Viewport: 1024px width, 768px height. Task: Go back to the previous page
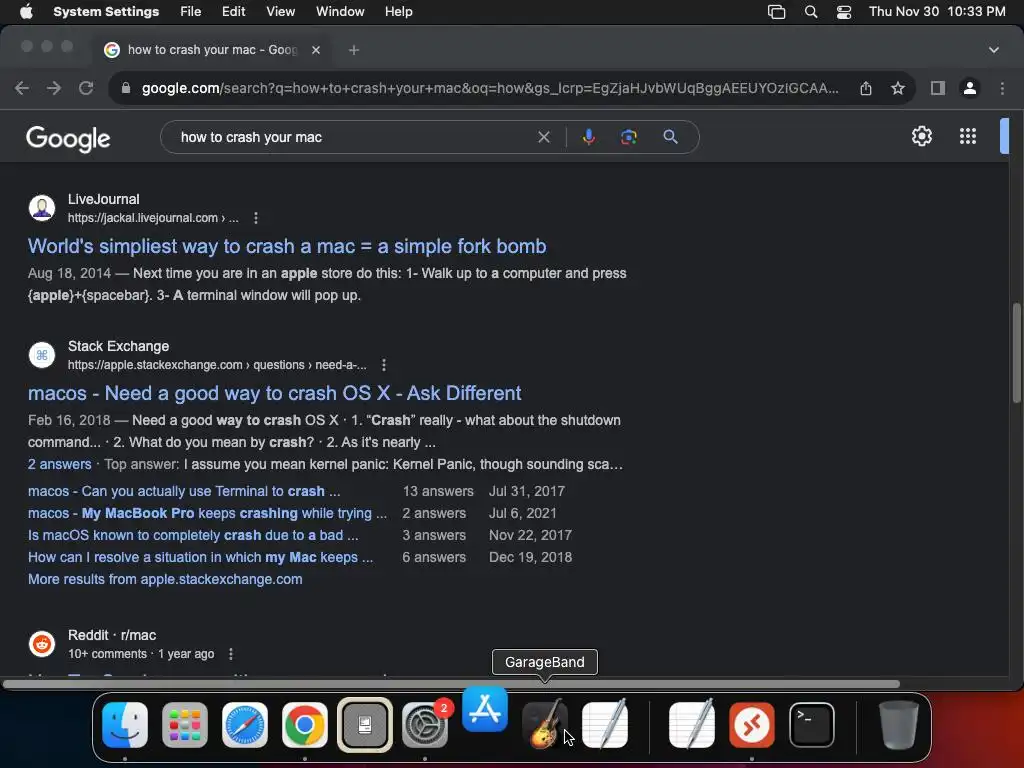(x=22, y=88)
